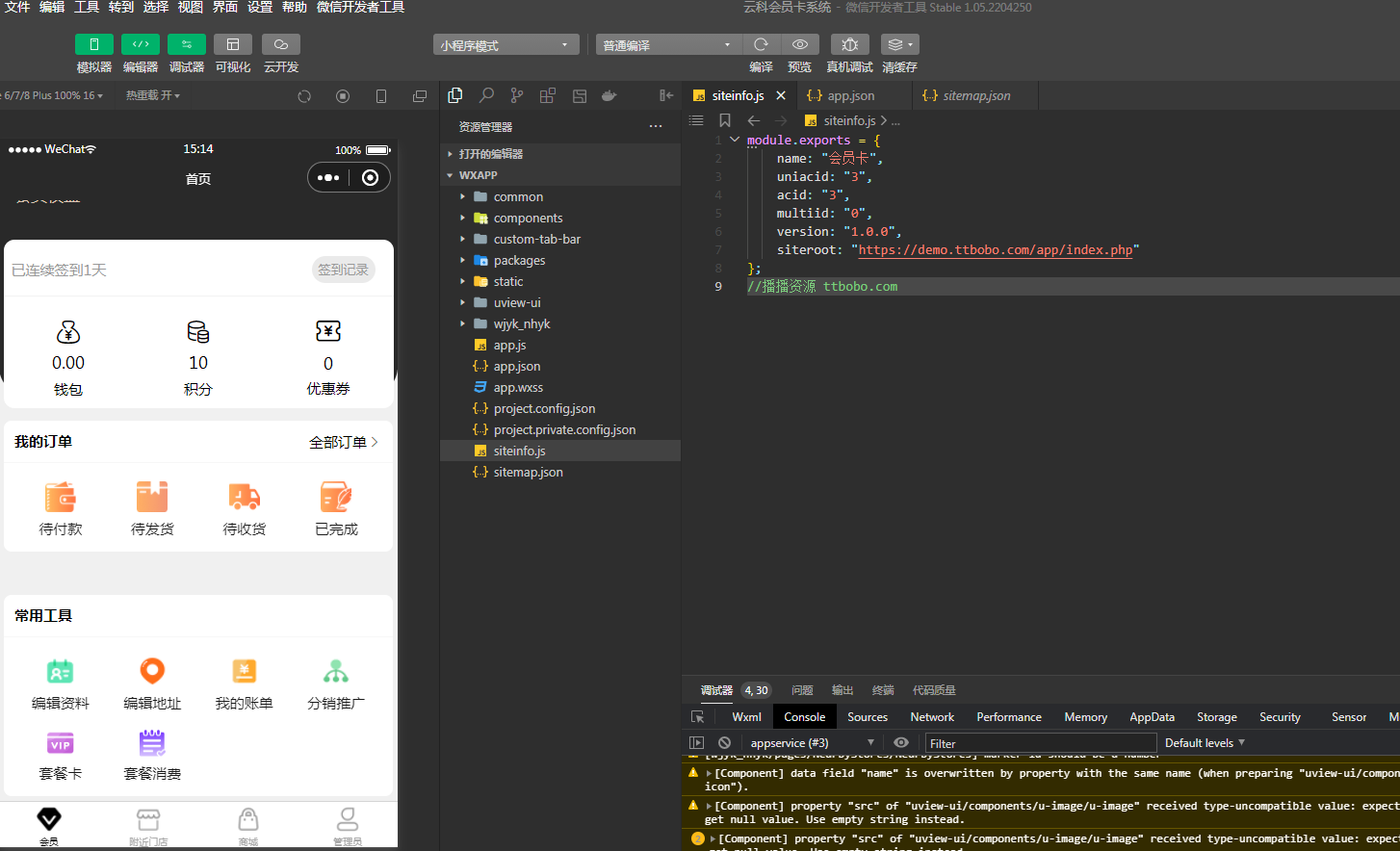Open all orders link in simulator
Image resolution: width=1400 pixels, height=851 pixels.
(344, 442)
